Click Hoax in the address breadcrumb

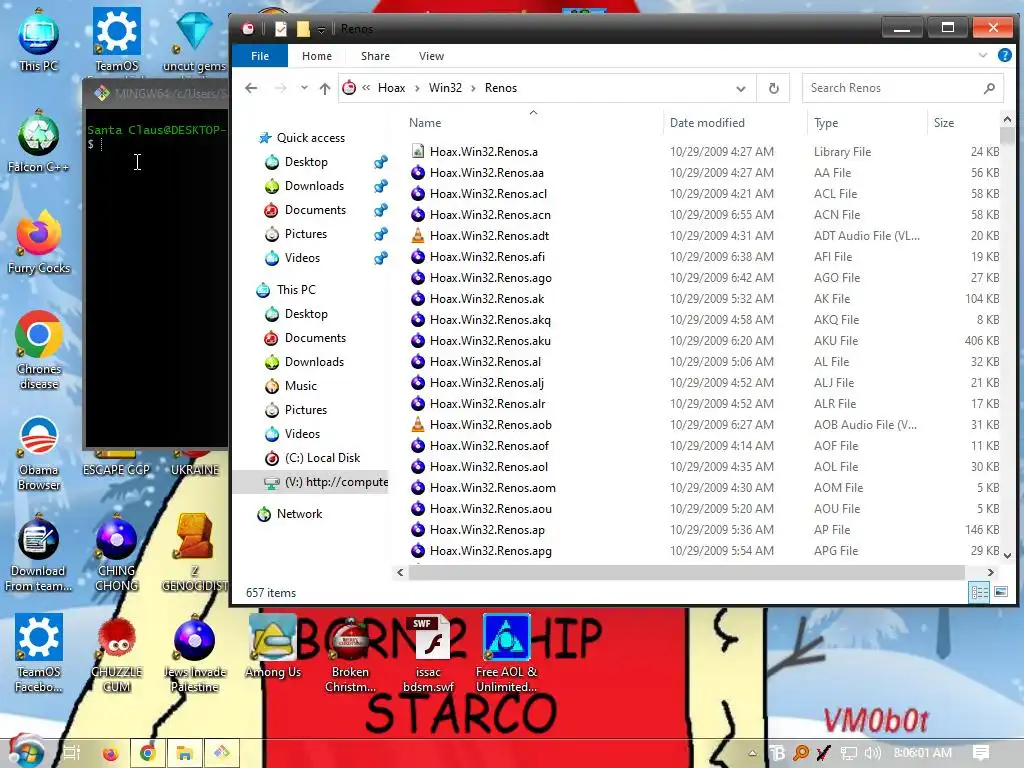[391, 88]
